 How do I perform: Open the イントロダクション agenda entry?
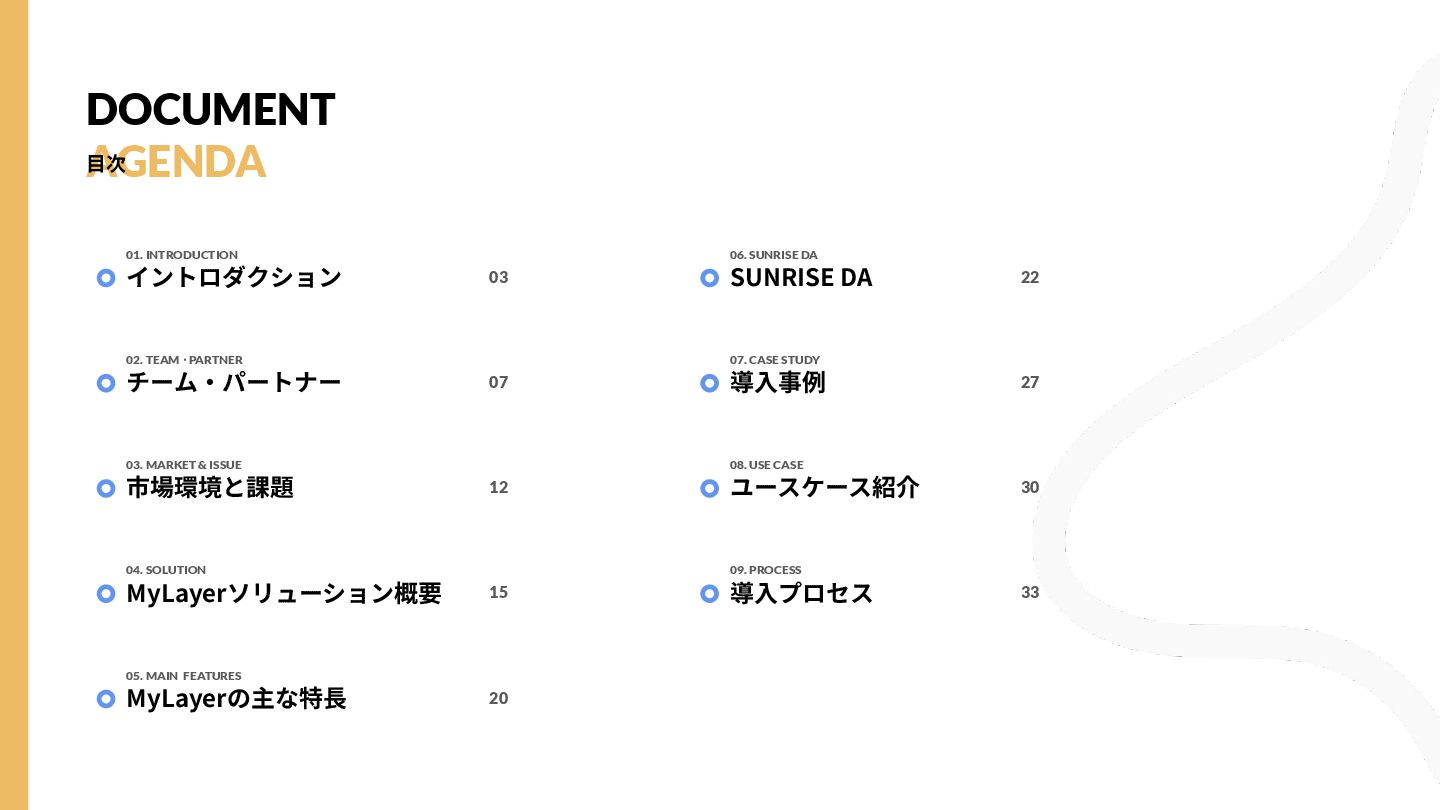click(234, 277)
